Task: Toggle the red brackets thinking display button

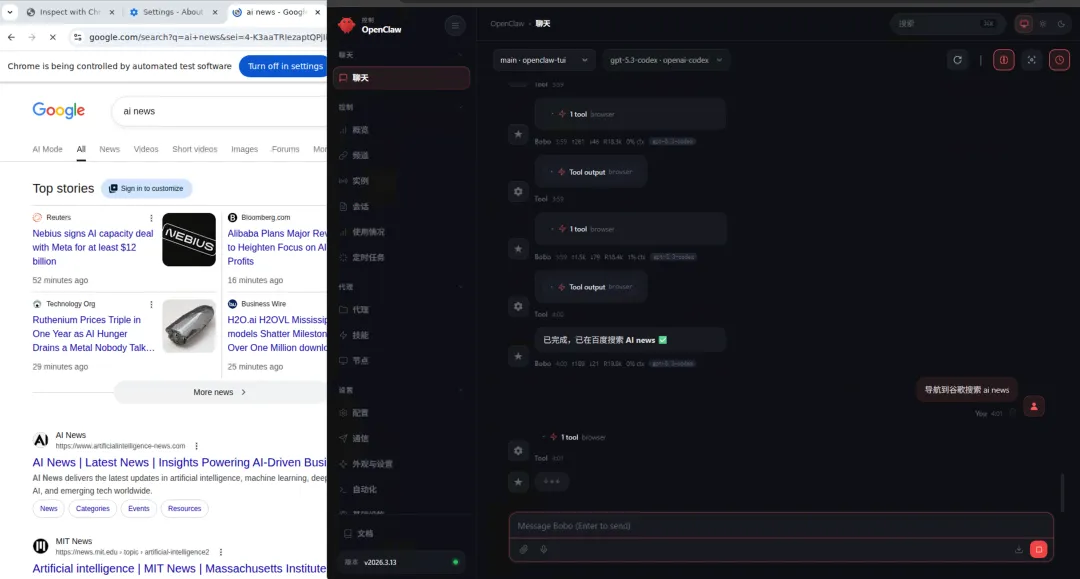Action: [x=1004, y=60]
